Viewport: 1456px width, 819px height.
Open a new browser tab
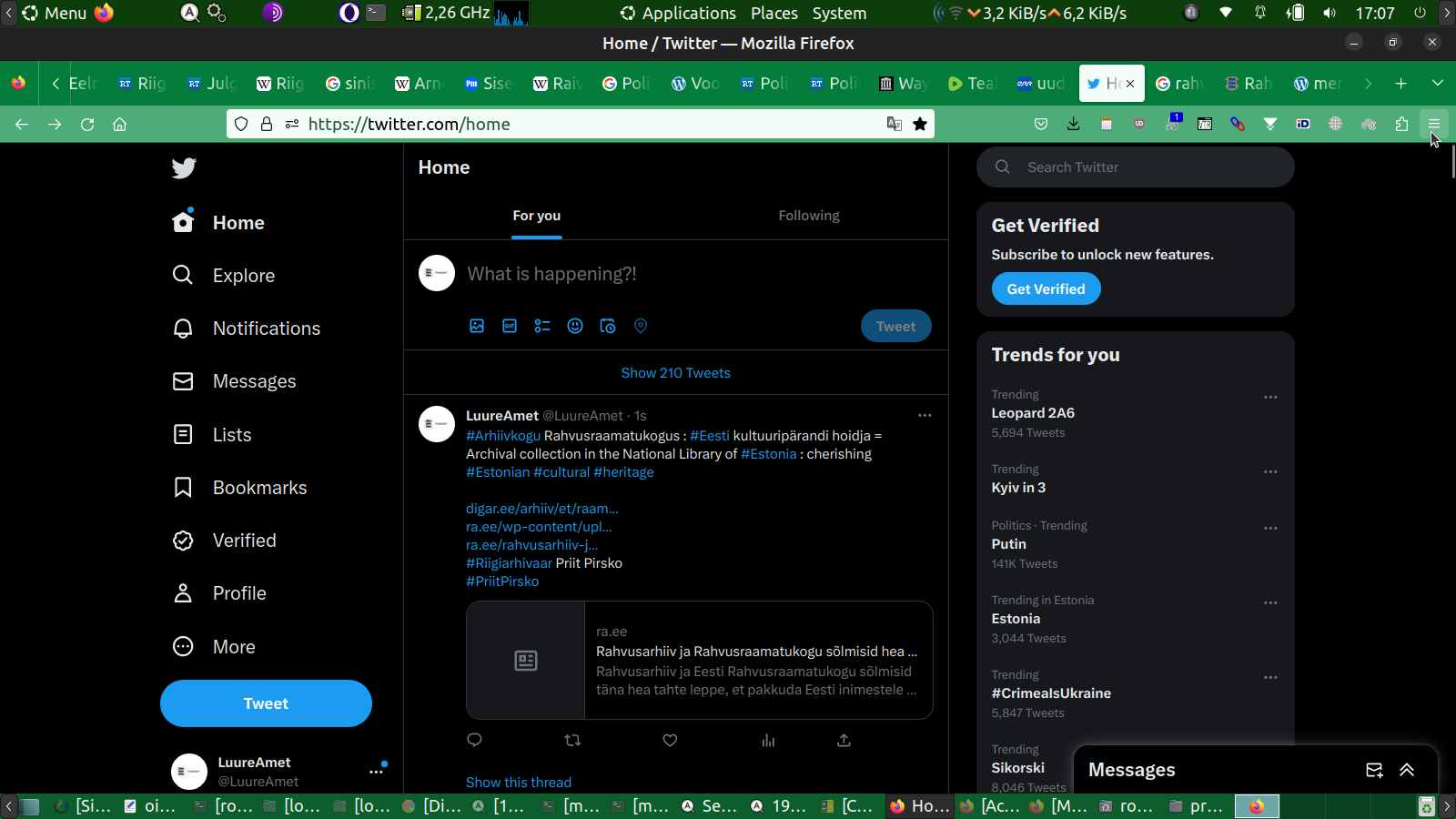(x=1401, y=84)
